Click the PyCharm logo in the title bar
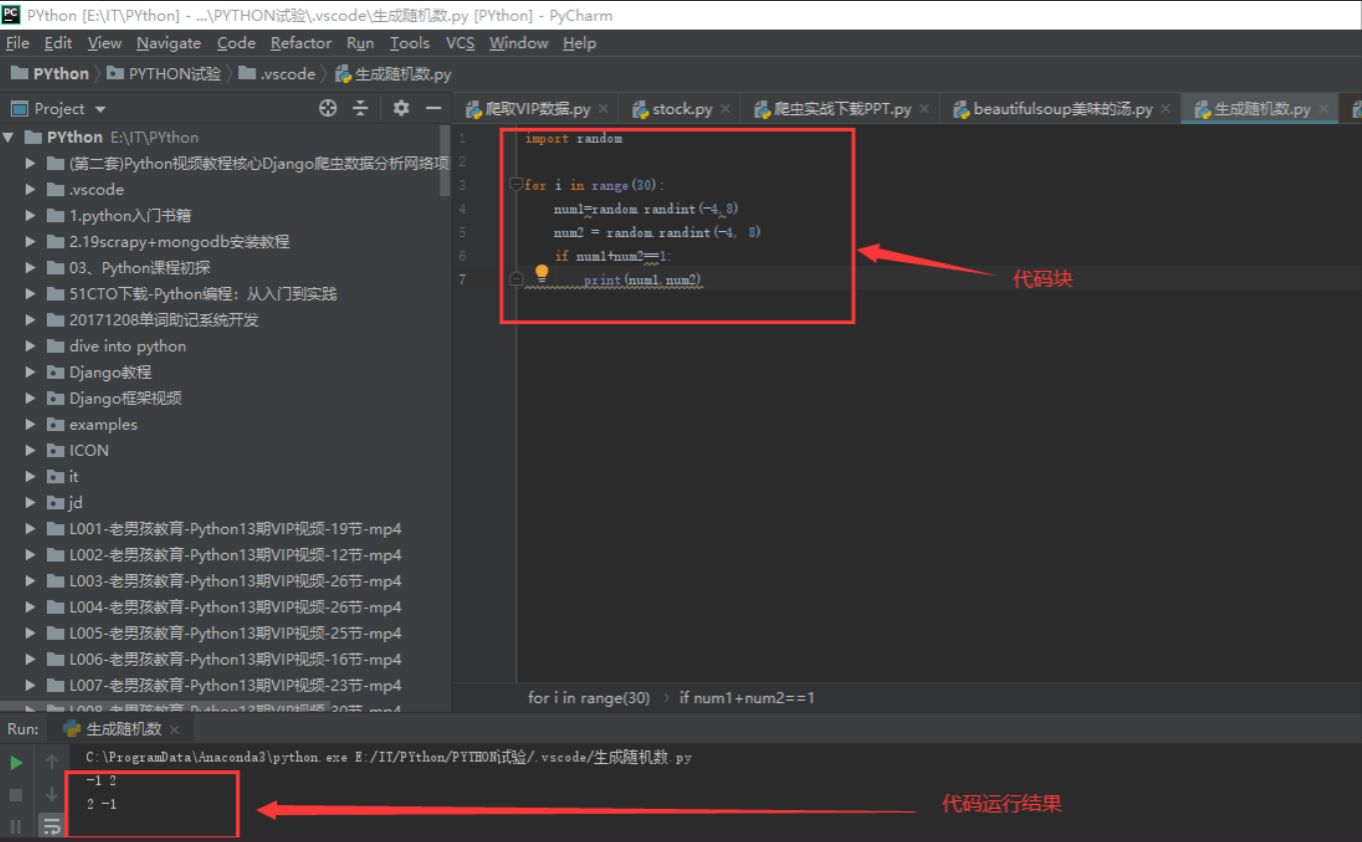This screenshot has height=842, width=1362. 12,14
